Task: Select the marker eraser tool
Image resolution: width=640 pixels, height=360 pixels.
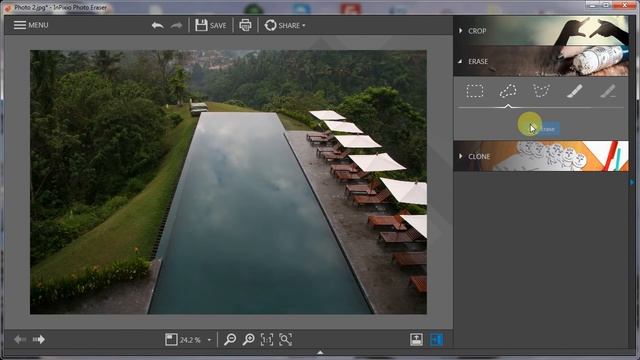Action: click(608, 91)
